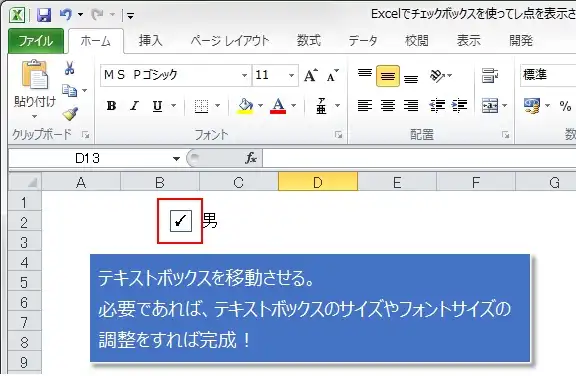Click the Format Painter brush icon
The width and height of the screenshot is (576, 376).
point(70,114)
